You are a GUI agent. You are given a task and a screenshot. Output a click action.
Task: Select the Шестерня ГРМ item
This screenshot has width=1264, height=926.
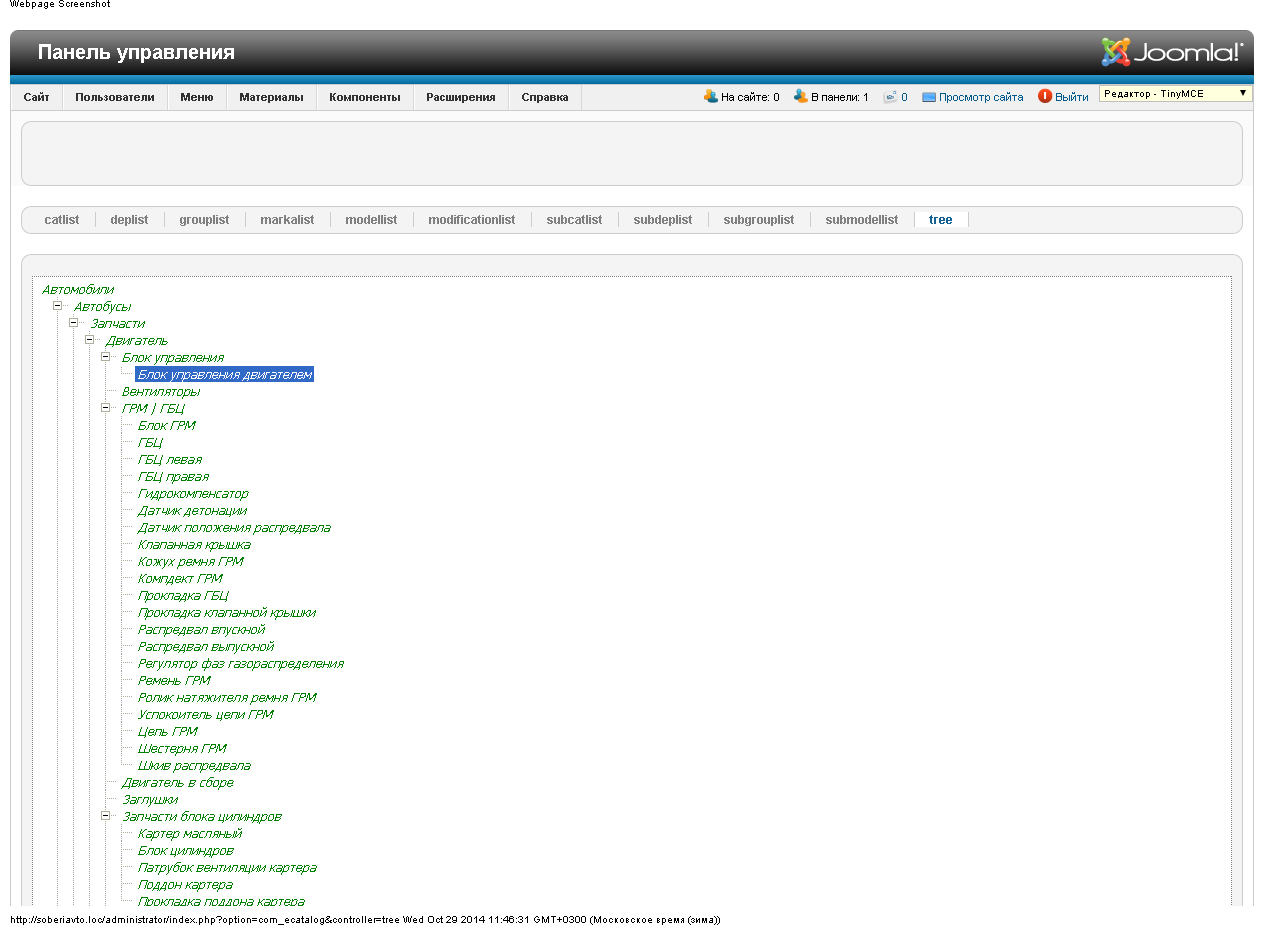click(182, 748)
